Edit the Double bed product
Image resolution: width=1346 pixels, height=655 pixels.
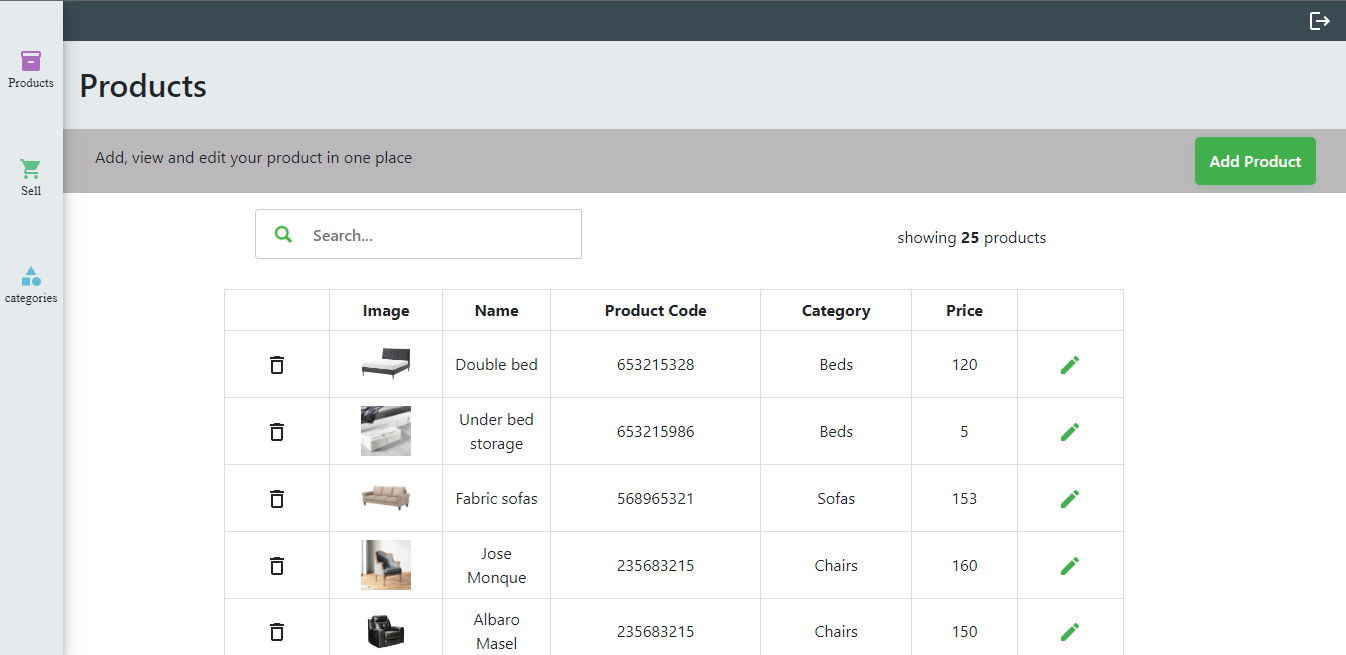click(1070, 364)
